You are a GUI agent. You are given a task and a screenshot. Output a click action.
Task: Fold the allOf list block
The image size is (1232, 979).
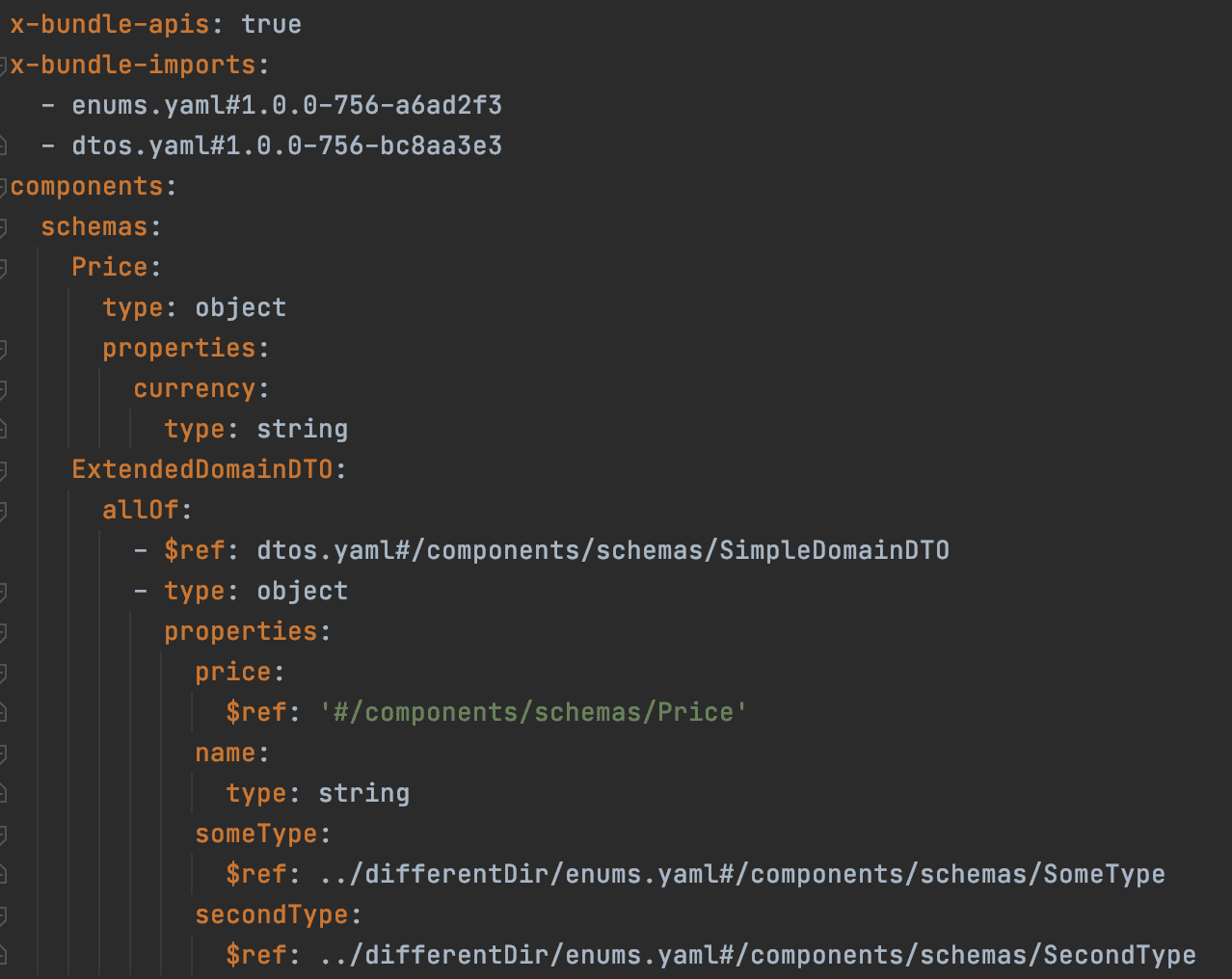[4, 511]
